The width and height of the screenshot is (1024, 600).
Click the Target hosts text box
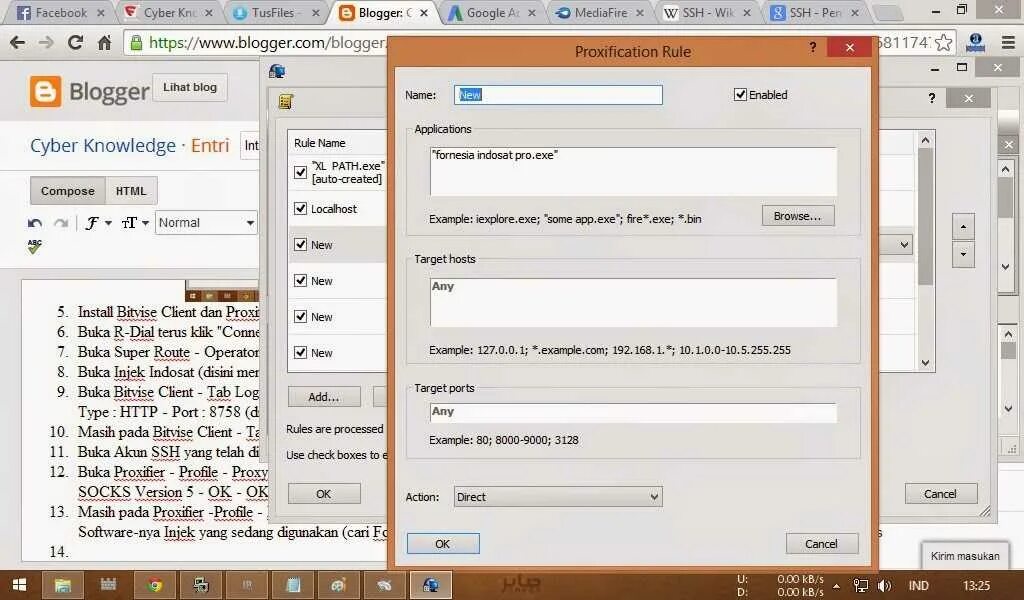(x=633, y=302)
